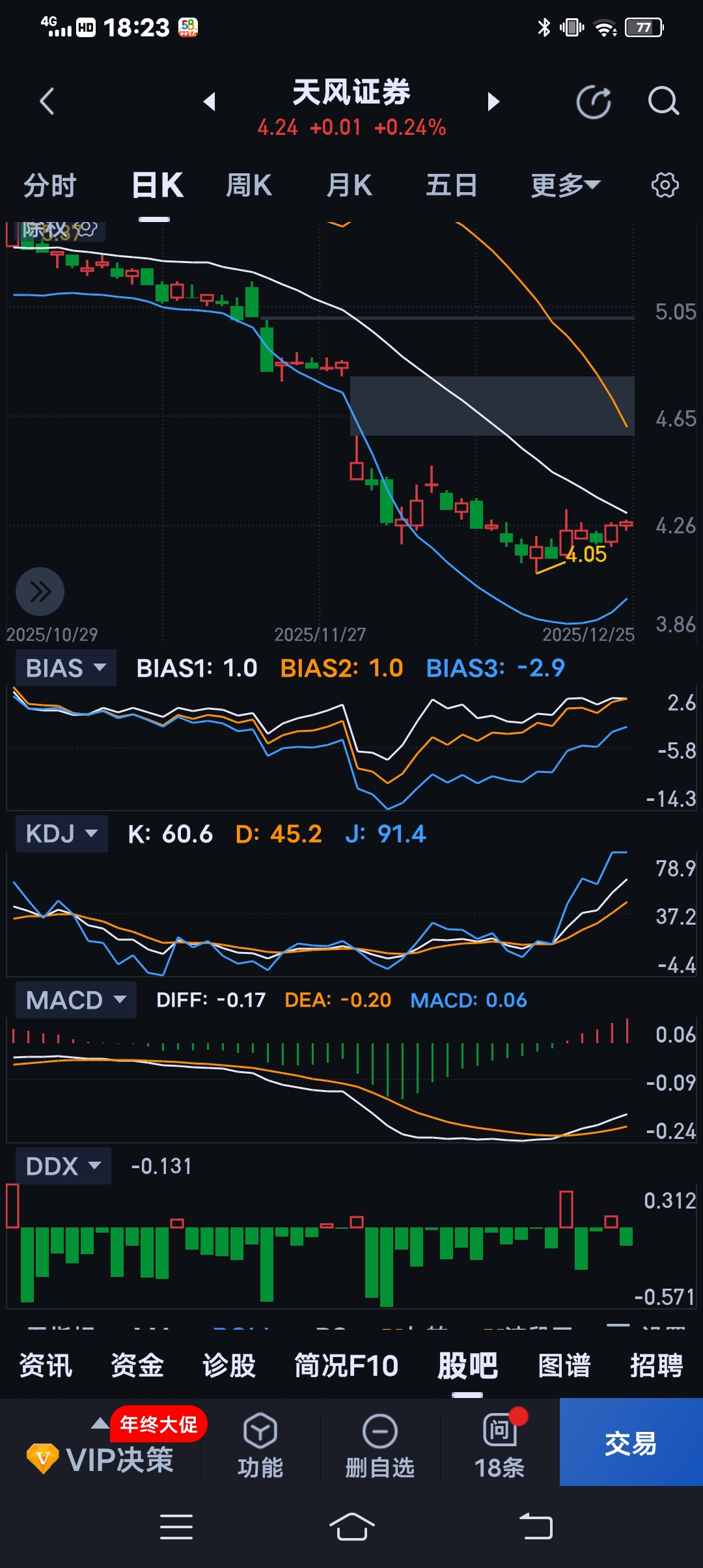
Task: Tap the 2025/12/25 date label
Action: [x=588, y=634]
